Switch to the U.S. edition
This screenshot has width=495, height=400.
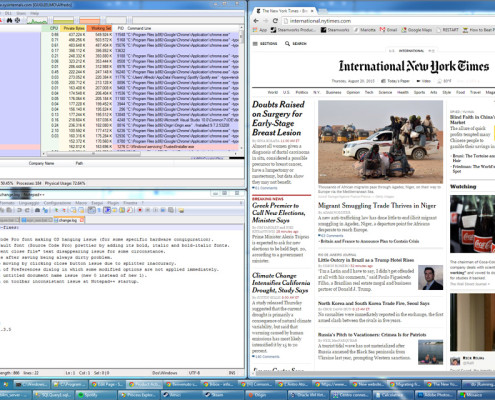coord(392,51)
